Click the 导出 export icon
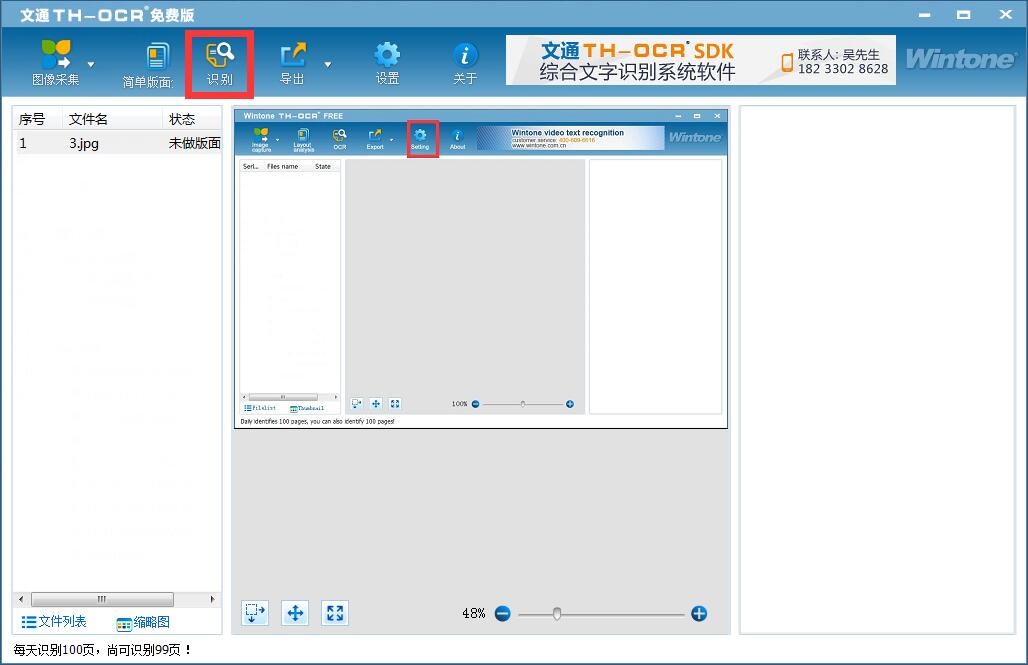 click(x=293, y=57)
